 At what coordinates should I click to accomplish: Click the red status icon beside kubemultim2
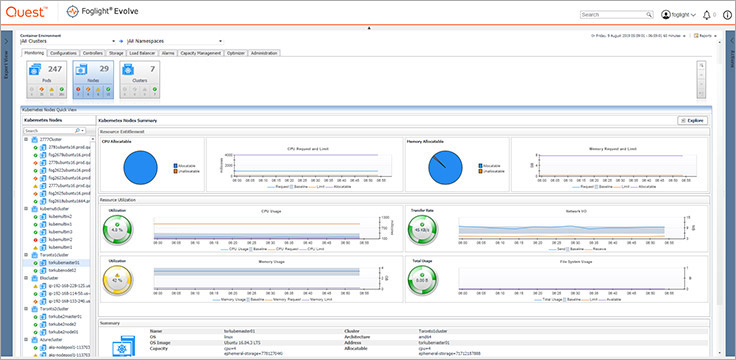(x=35, y=240)
